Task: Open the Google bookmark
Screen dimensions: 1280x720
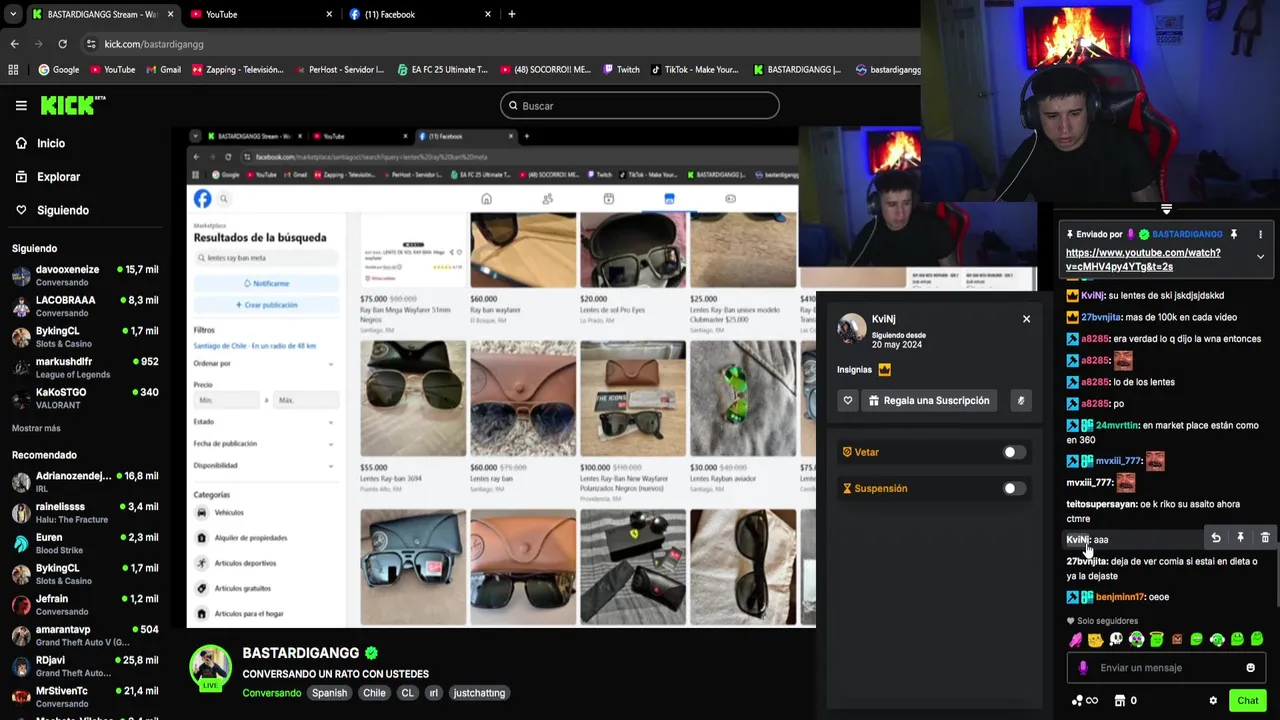Action: coord(58,70)
